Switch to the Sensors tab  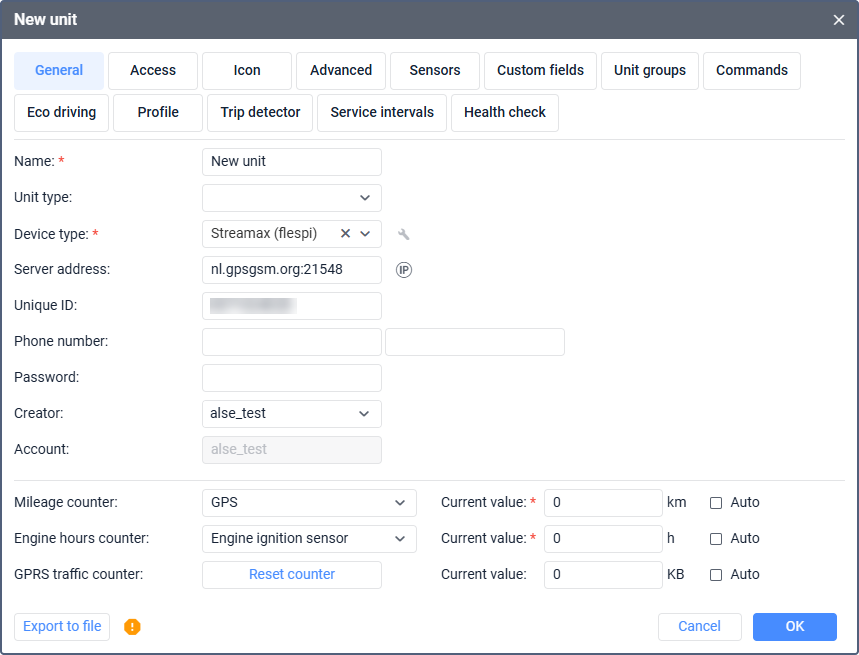point(435,71)
